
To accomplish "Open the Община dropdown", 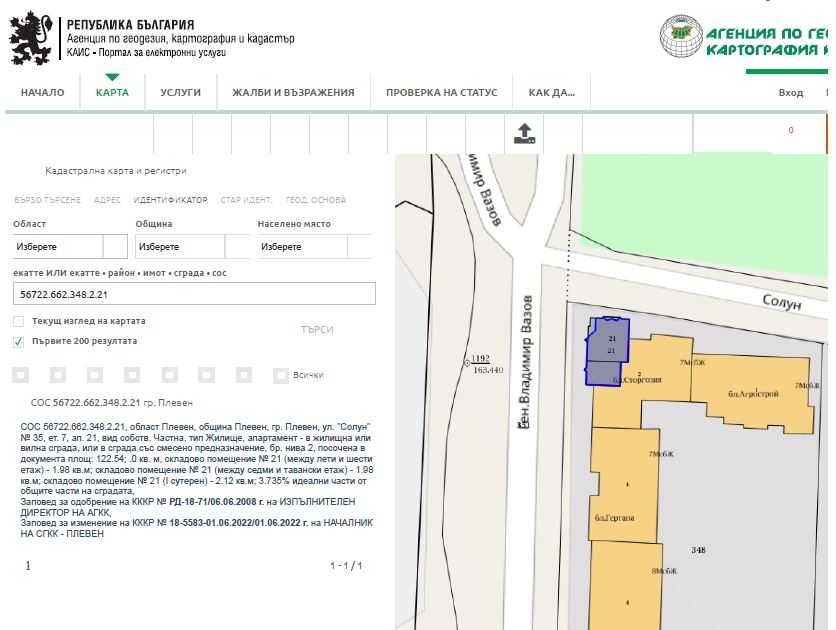I will tap(192, 247).
